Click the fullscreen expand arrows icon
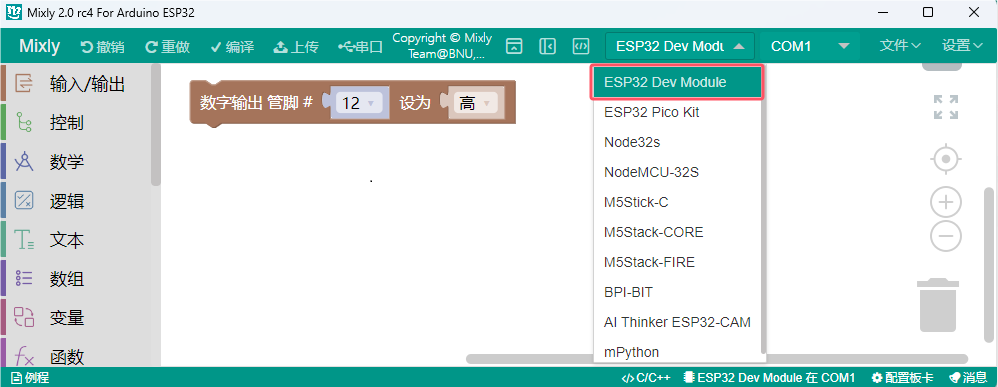 coord(946,107)
